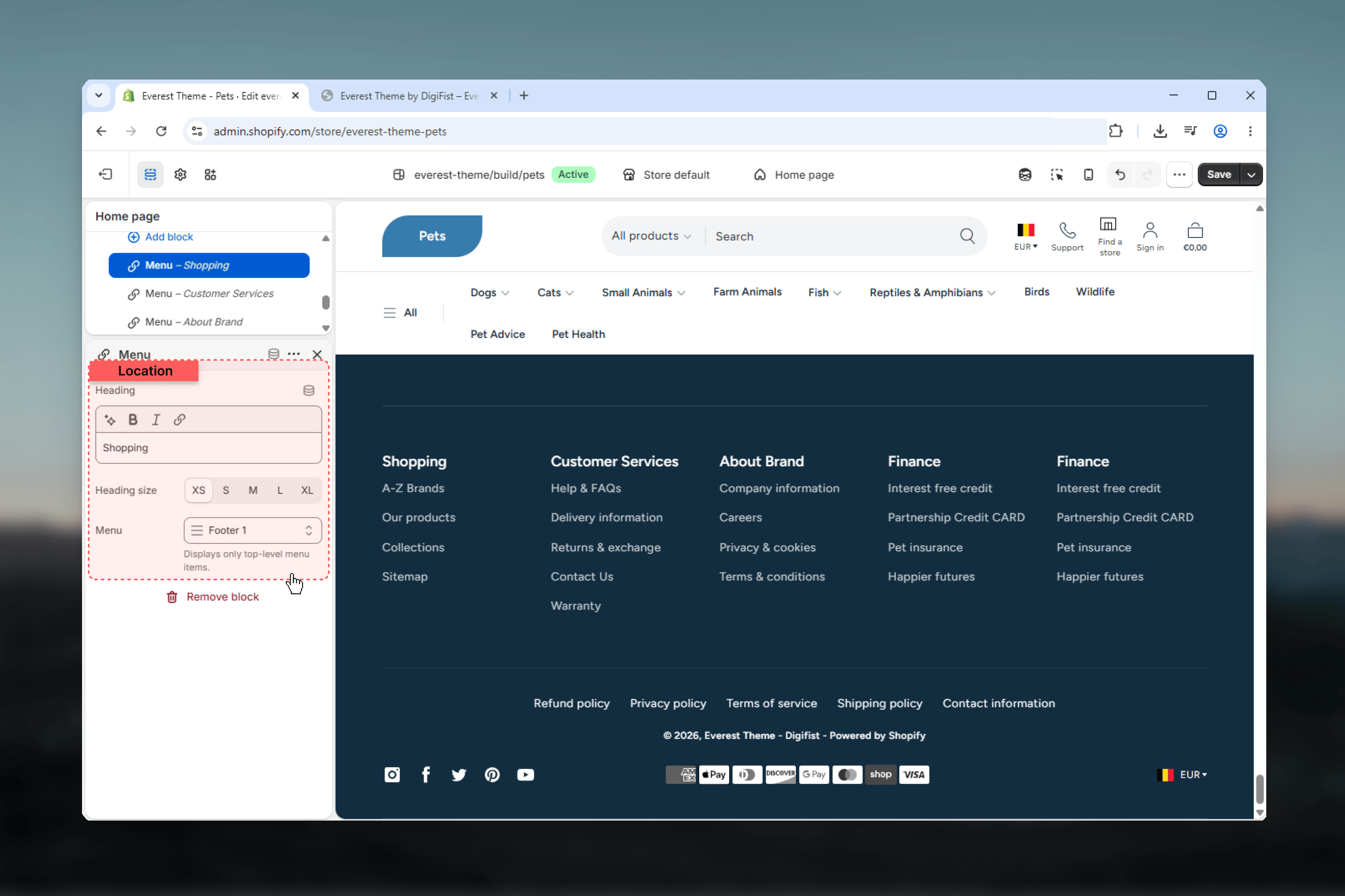Expand the Dogs navigation menu
Viewport: 1345px width, 896px height.
489,292
